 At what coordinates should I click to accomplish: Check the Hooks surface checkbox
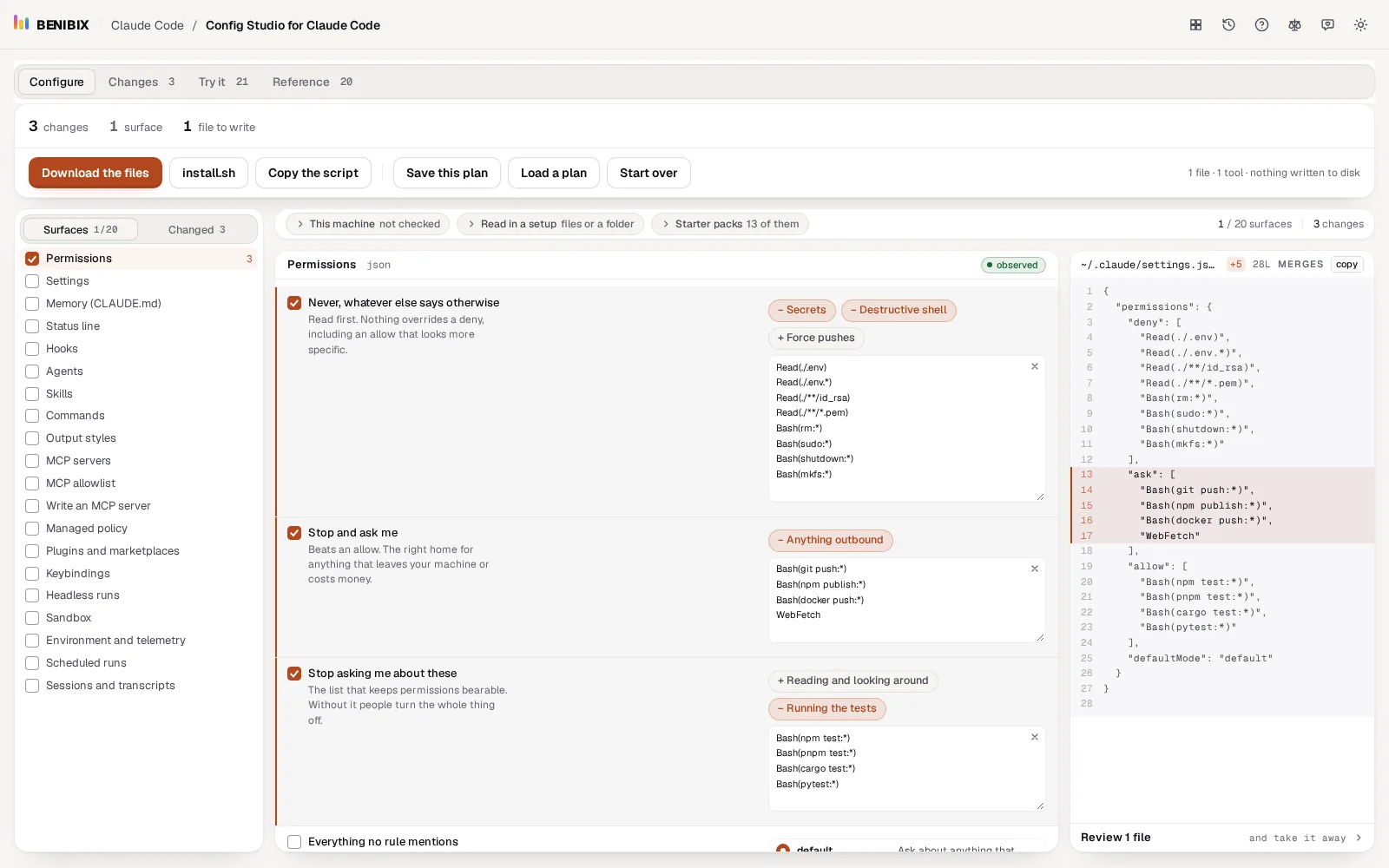pos(32,349)
